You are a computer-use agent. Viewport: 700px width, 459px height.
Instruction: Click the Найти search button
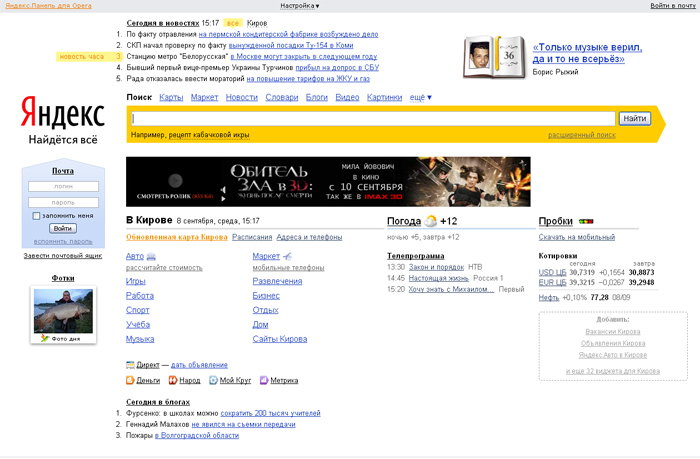pyautogui.click(x=634, y=118)
